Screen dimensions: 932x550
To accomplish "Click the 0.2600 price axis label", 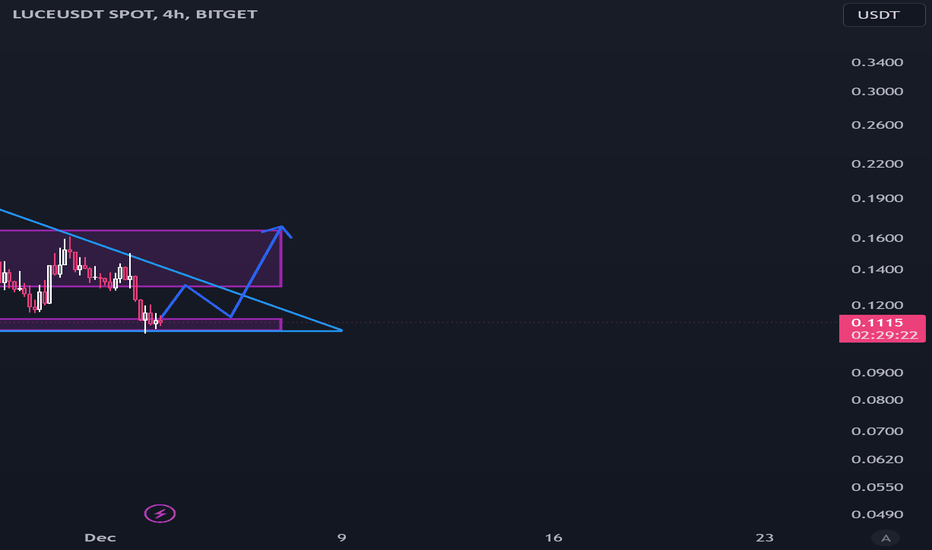I will tap(877, 125).
